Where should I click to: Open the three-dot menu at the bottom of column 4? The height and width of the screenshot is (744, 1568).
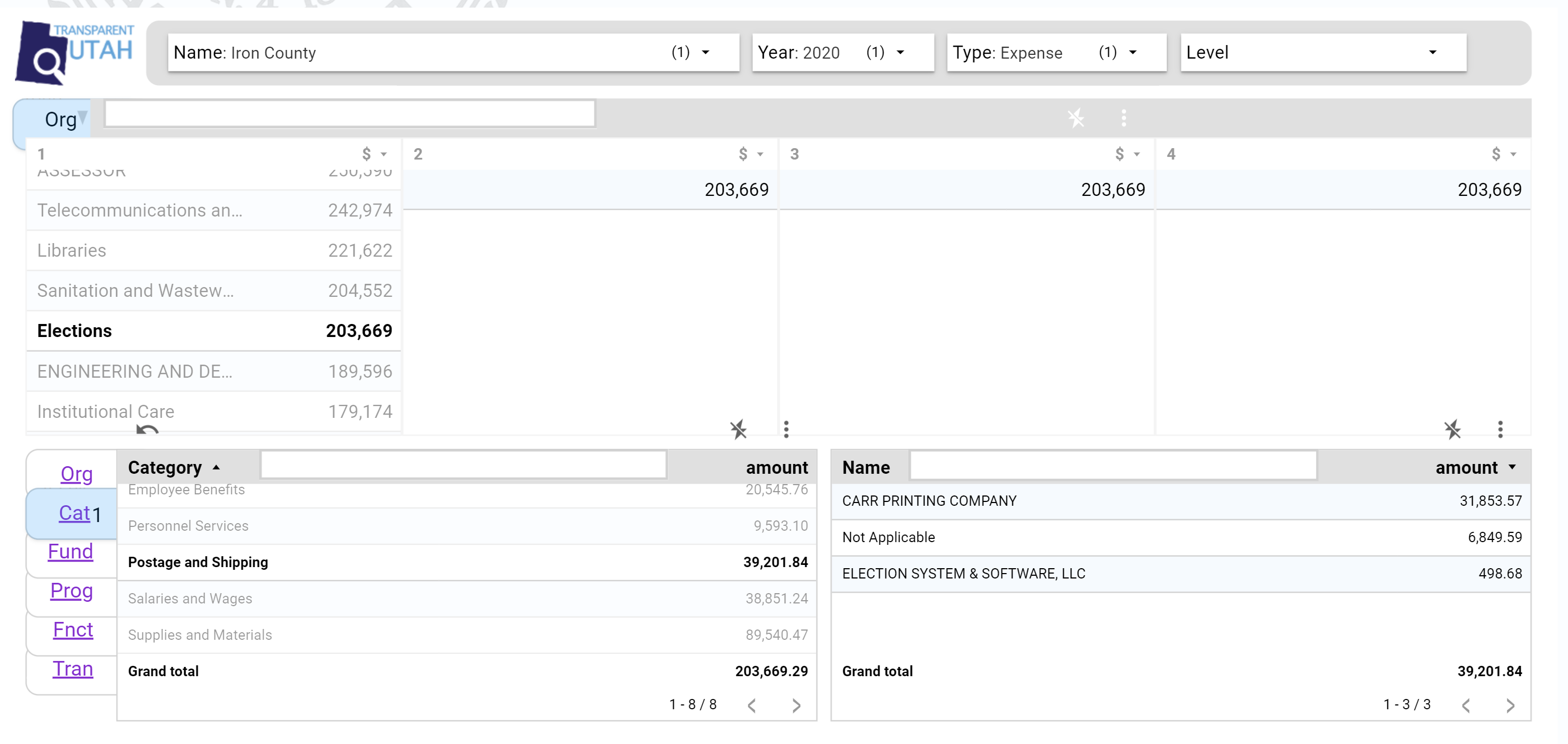(x=1500, y=429)
